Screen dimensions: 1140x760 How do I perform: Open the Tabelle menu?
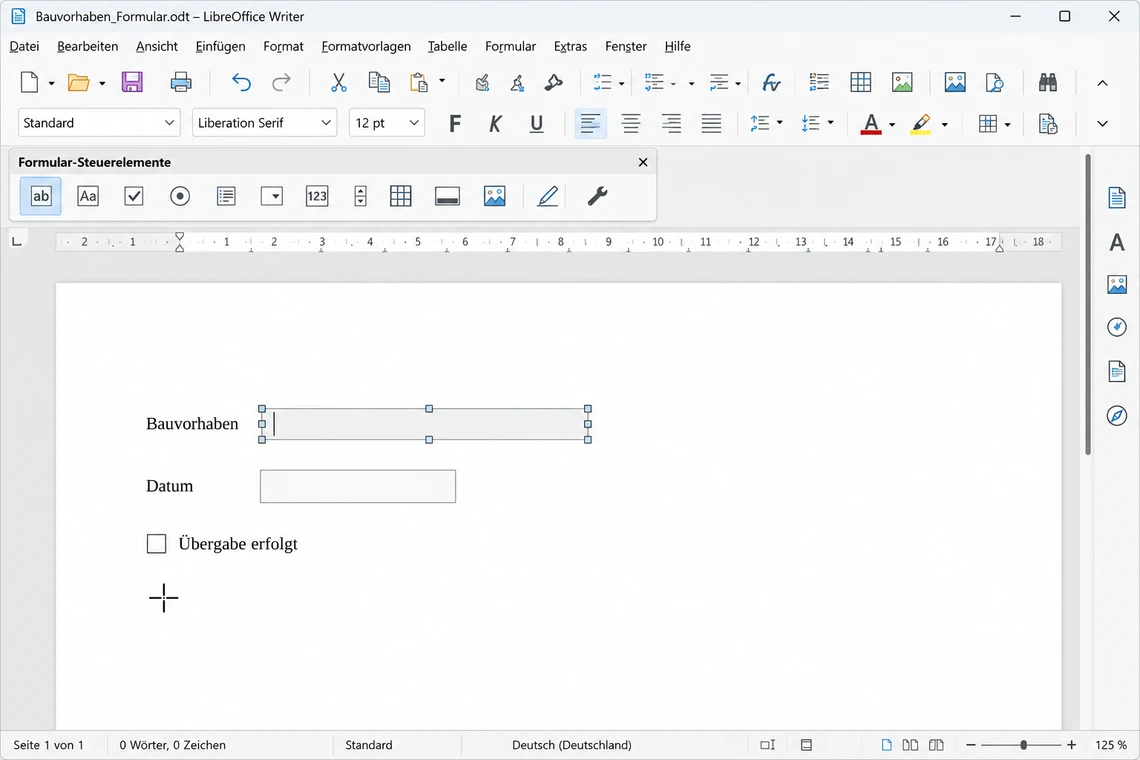click(x=447, y=47)
